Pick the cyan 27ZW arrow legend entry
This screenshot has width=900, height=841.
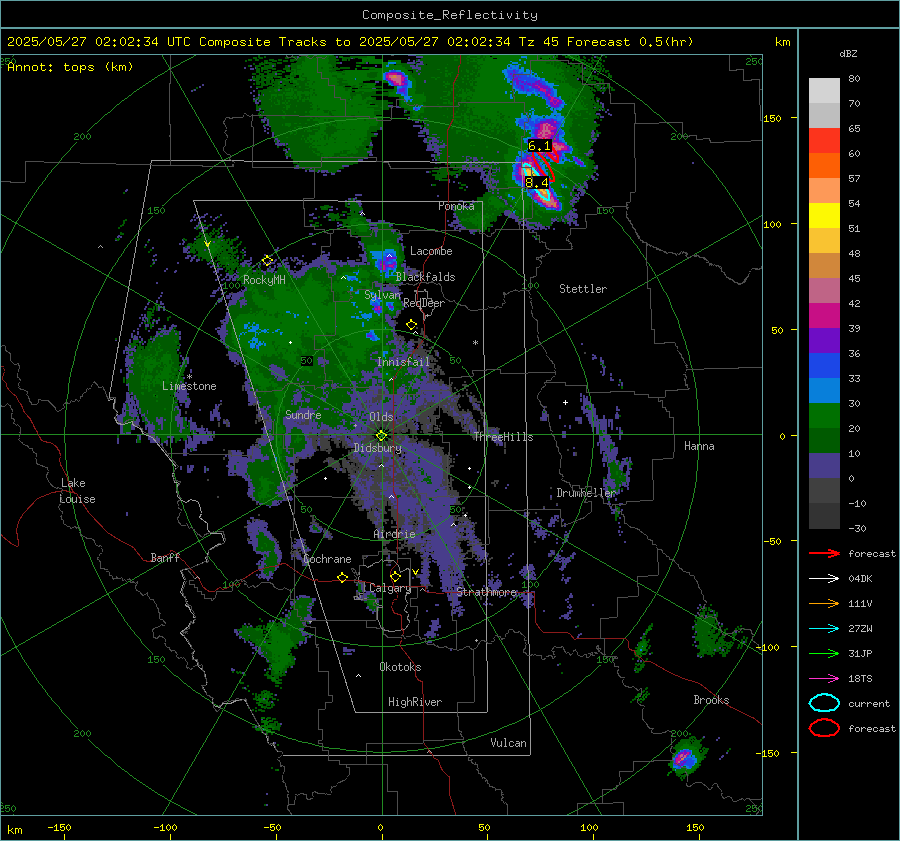tap(824, 629)
